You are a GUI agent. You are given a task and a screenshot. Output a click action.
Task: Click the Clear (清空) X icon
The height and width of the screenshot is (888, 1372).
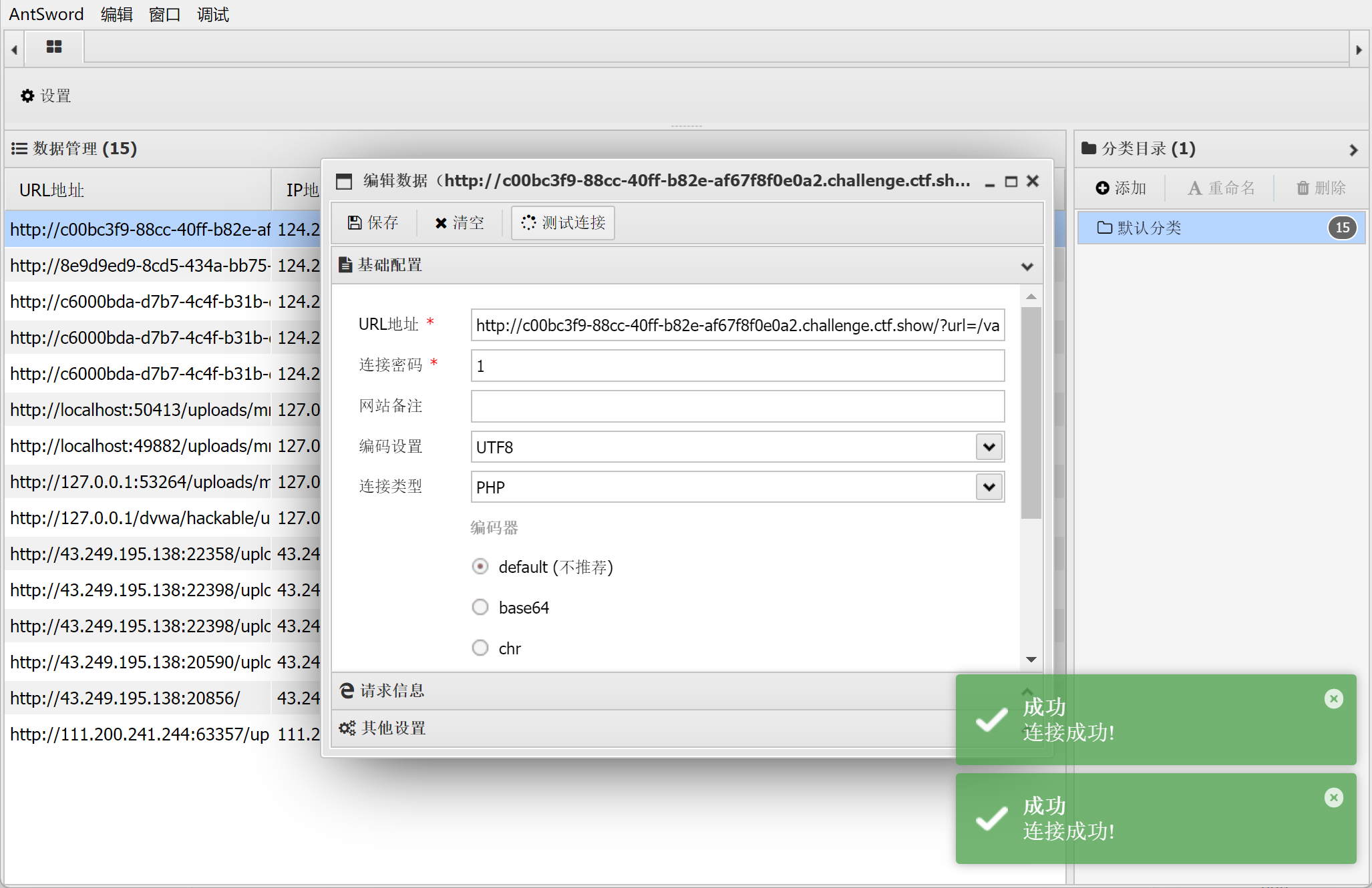pos(441,223)
